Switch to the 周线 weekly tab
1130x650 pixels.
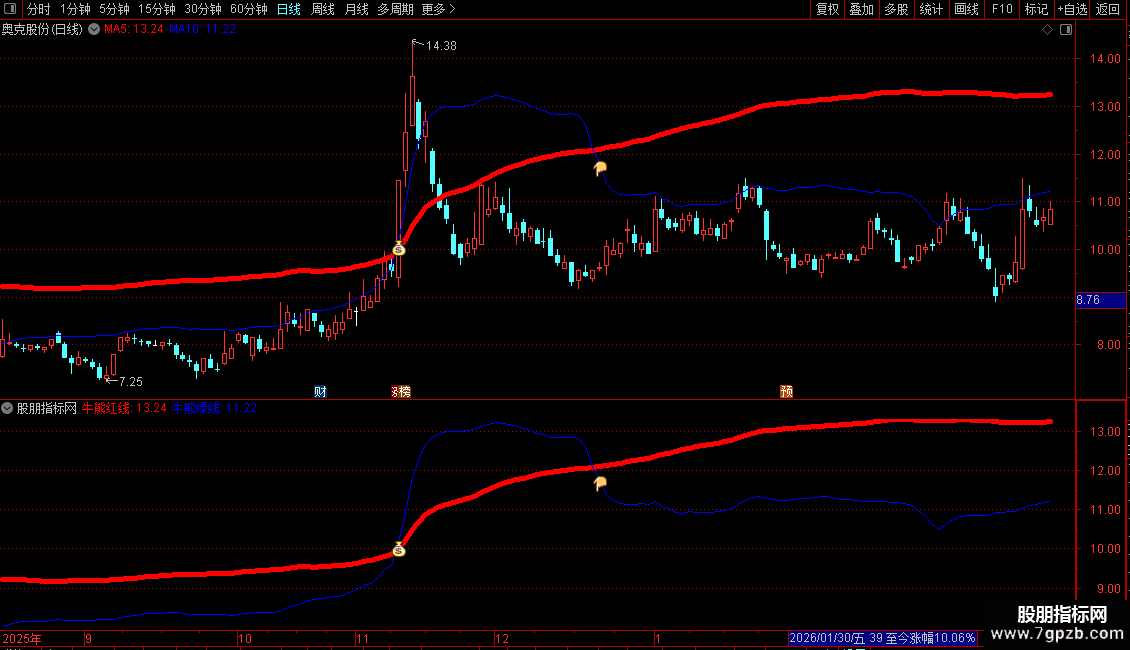click(322, 9)
